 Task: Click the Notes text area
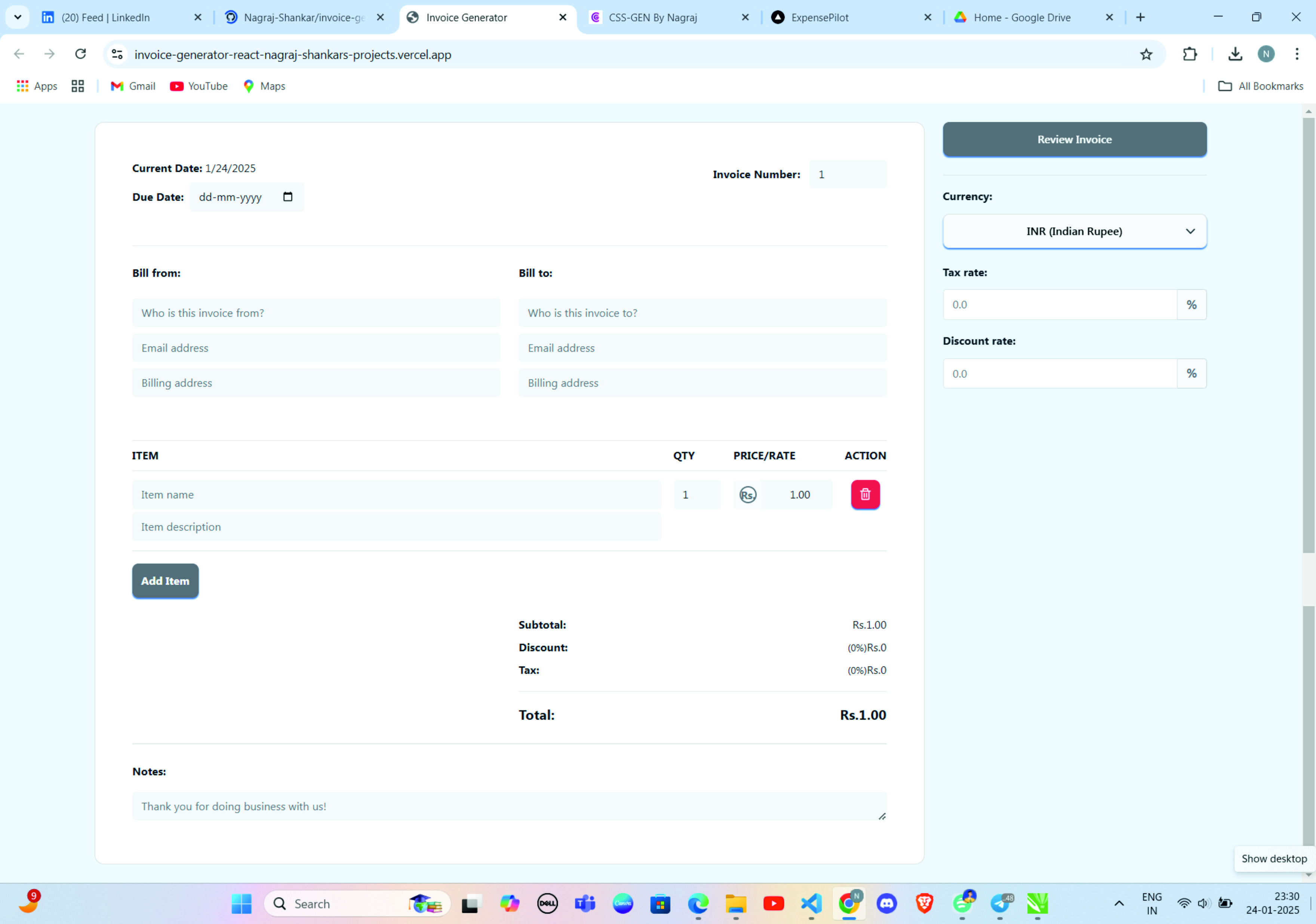tap(509, 806)
